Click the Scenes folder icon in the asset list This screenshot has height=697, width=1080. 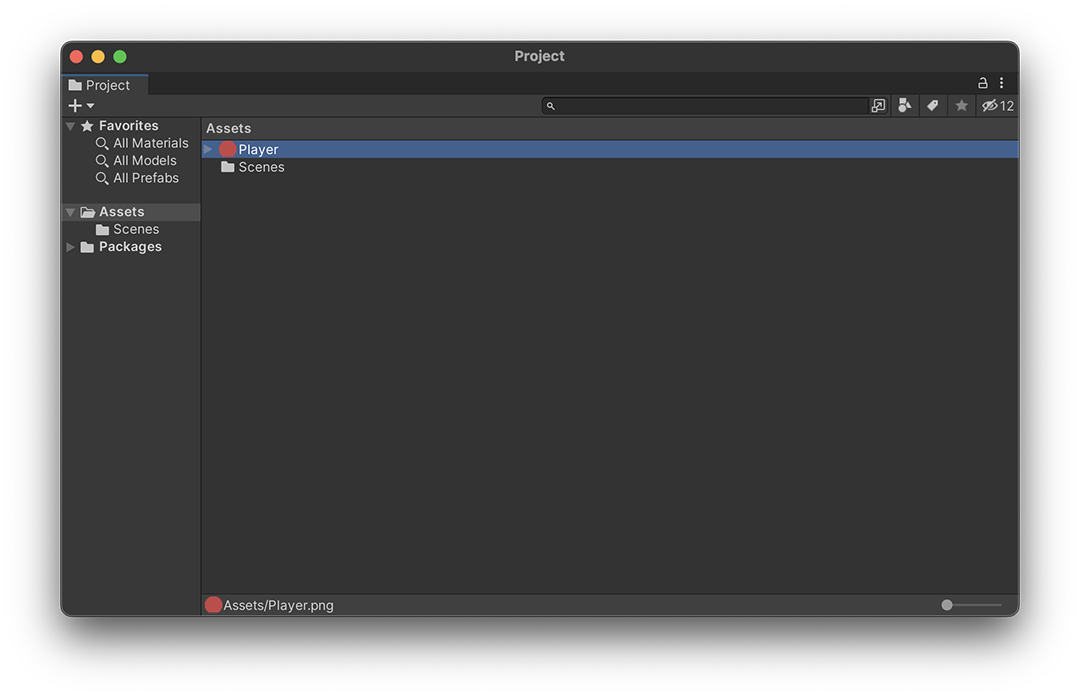pyautogui.click(x=227, y=167)
